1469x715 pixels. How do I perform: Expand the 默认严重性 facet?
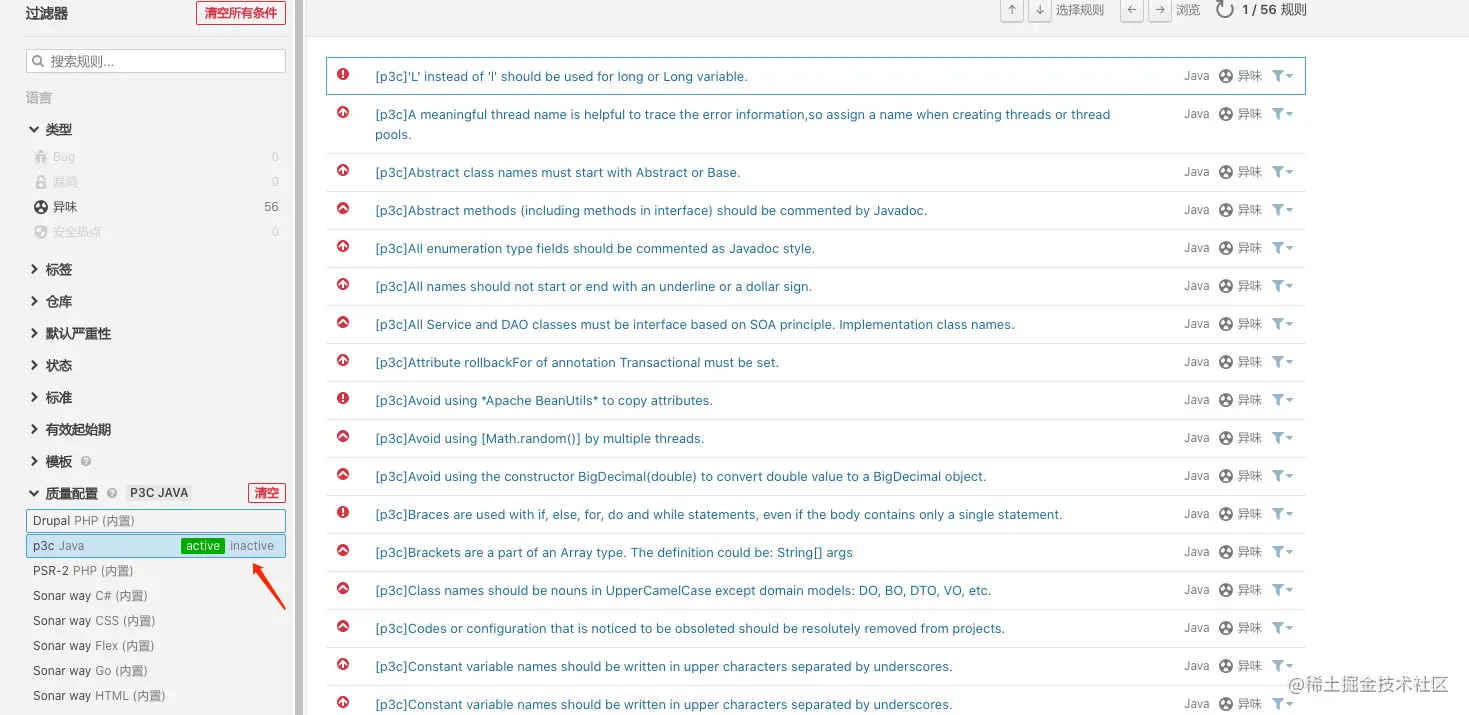tap(71, 334)
